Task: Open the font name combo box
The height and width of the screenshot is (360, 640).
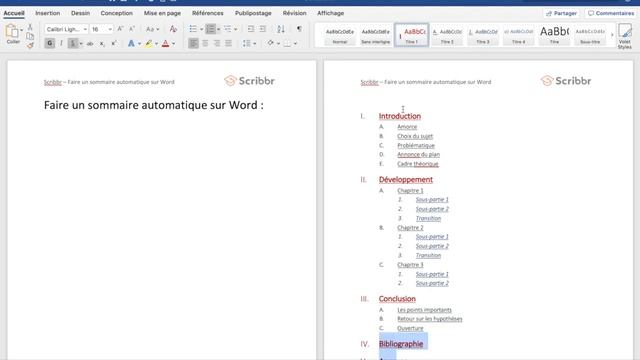Action: pos(67,29)
